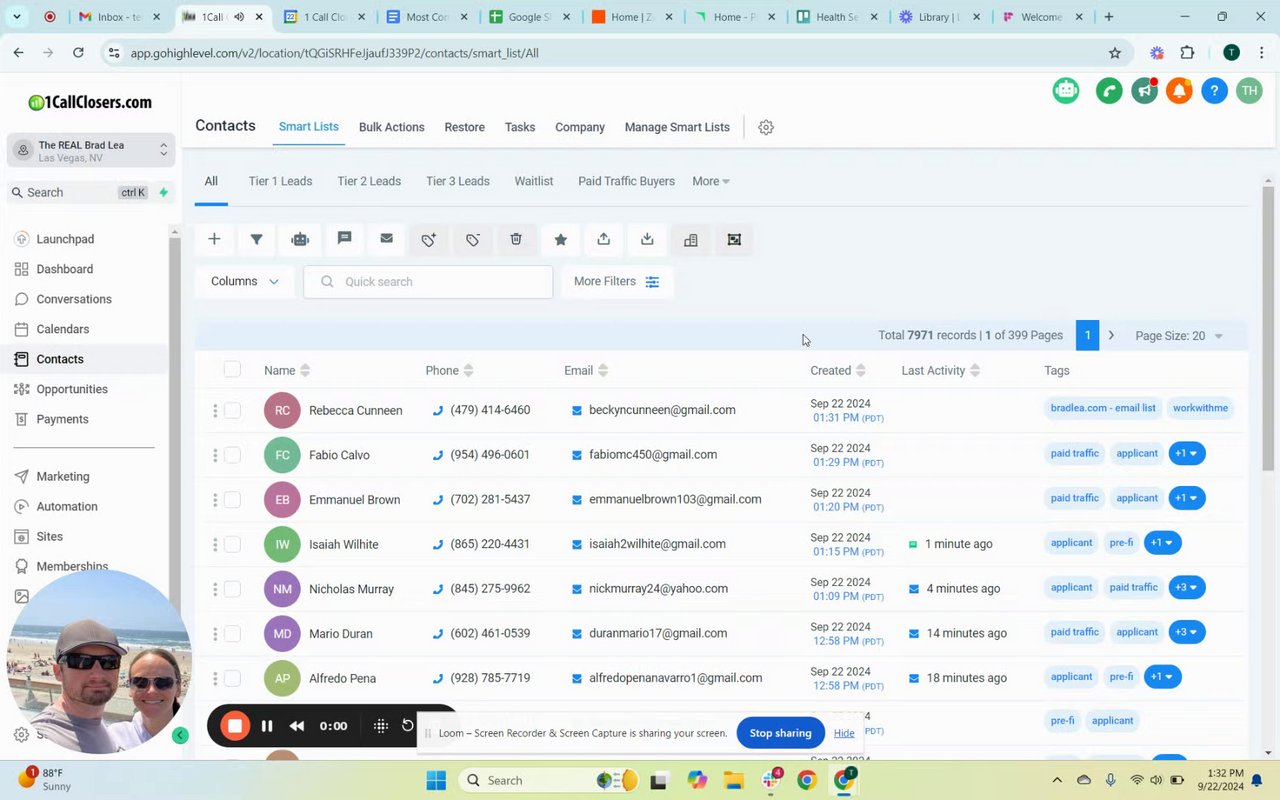The image size is (1280, 800).
Task: Open the Columns dropdown
Action: [245, 282]
